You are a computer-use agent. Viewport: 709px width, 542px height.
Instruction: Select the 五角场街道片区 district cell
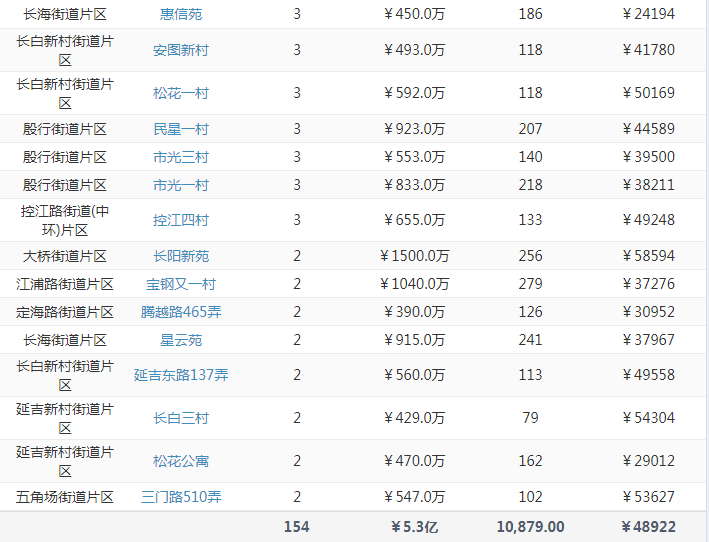pyautogui.click(x=65, y=497)
